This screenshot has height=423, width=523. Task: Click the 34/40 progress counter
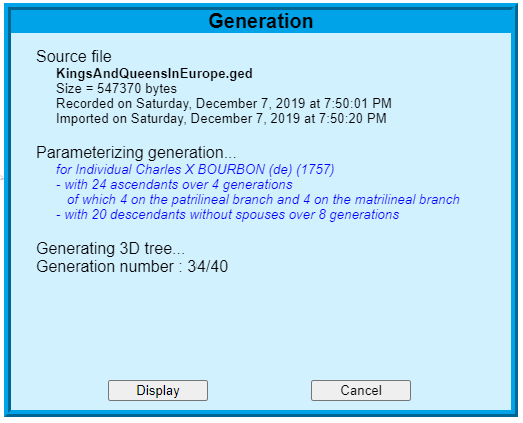pos(207,267)
